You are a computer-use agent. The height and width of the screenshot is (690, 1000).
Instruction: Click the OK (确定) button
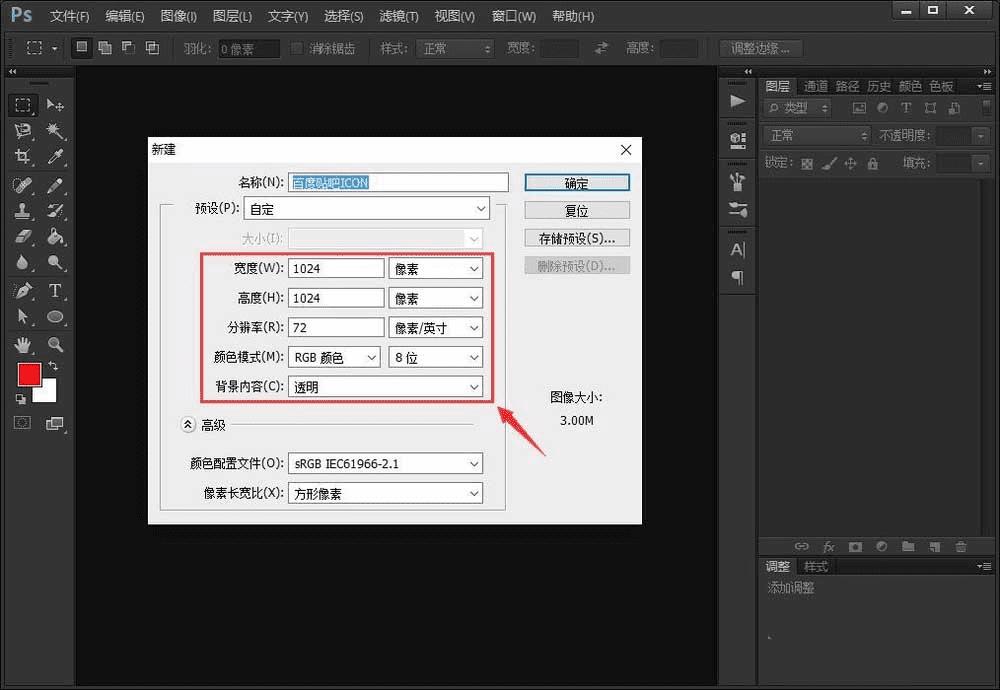577,183
